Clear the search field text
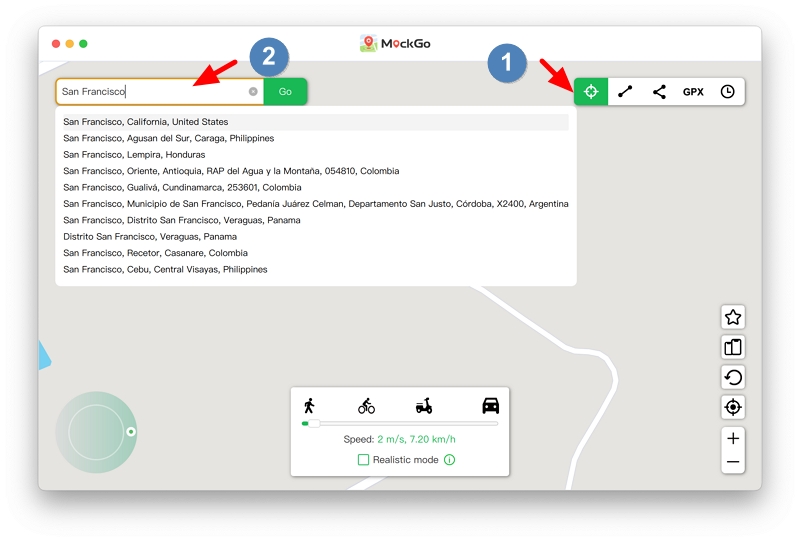 [x=253, y=91]
